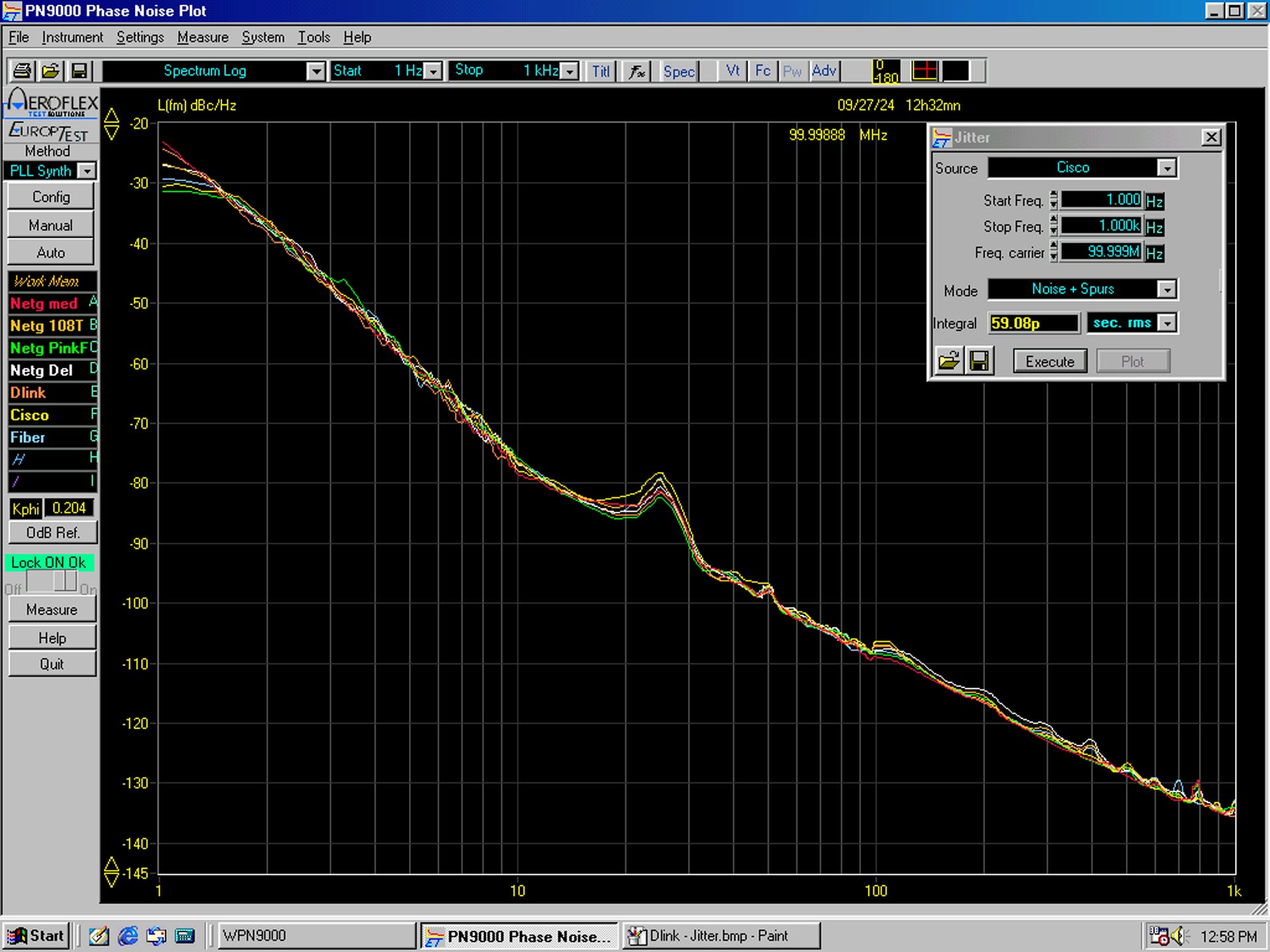Expand the Stop frequency dropdown

[570, 71]
